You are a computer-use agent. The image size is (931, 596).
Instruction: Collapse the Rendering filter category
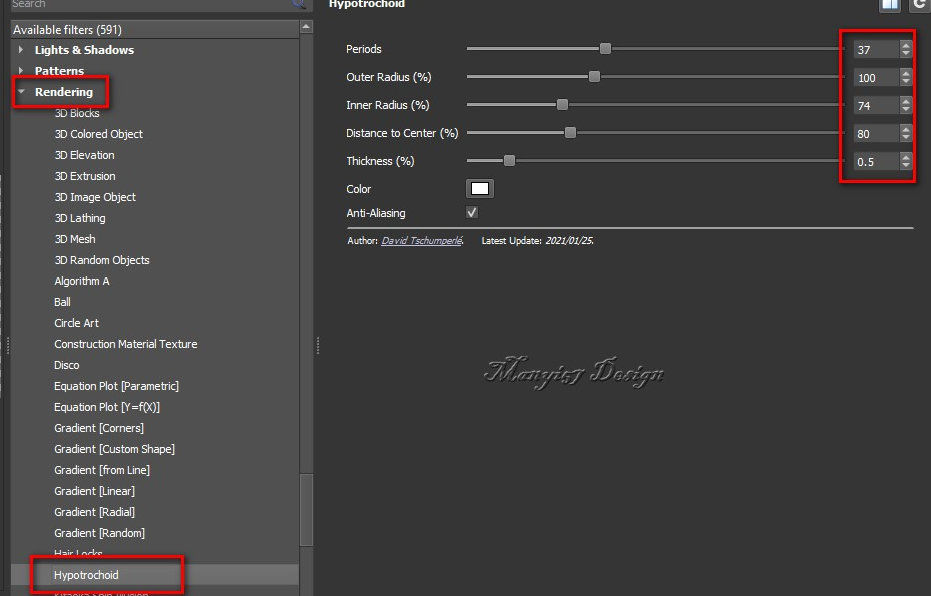pos(21,92)
